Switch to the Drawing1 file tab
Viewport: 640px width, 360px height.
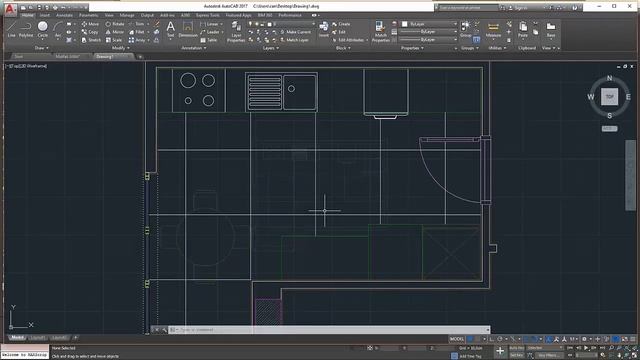[x=112, y=57]
